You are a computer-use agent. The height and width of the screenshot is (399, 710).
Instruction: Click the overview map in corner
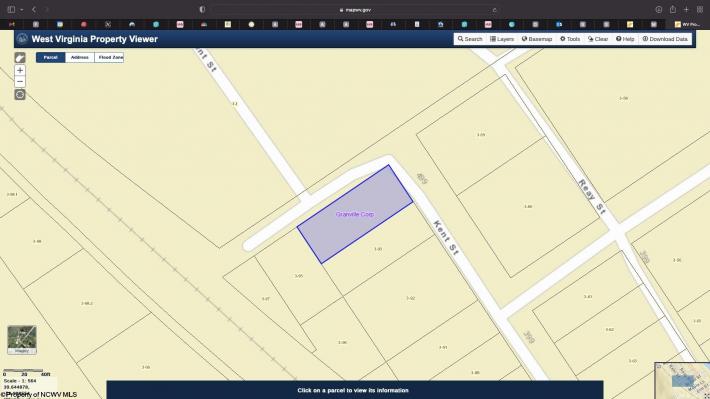682,380
